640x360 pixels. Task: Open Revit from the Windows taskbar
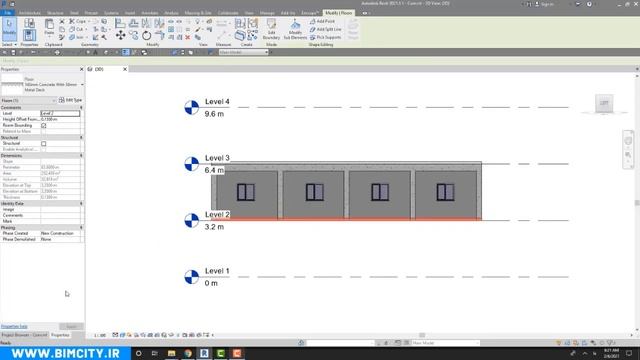[x=204, y=353]
